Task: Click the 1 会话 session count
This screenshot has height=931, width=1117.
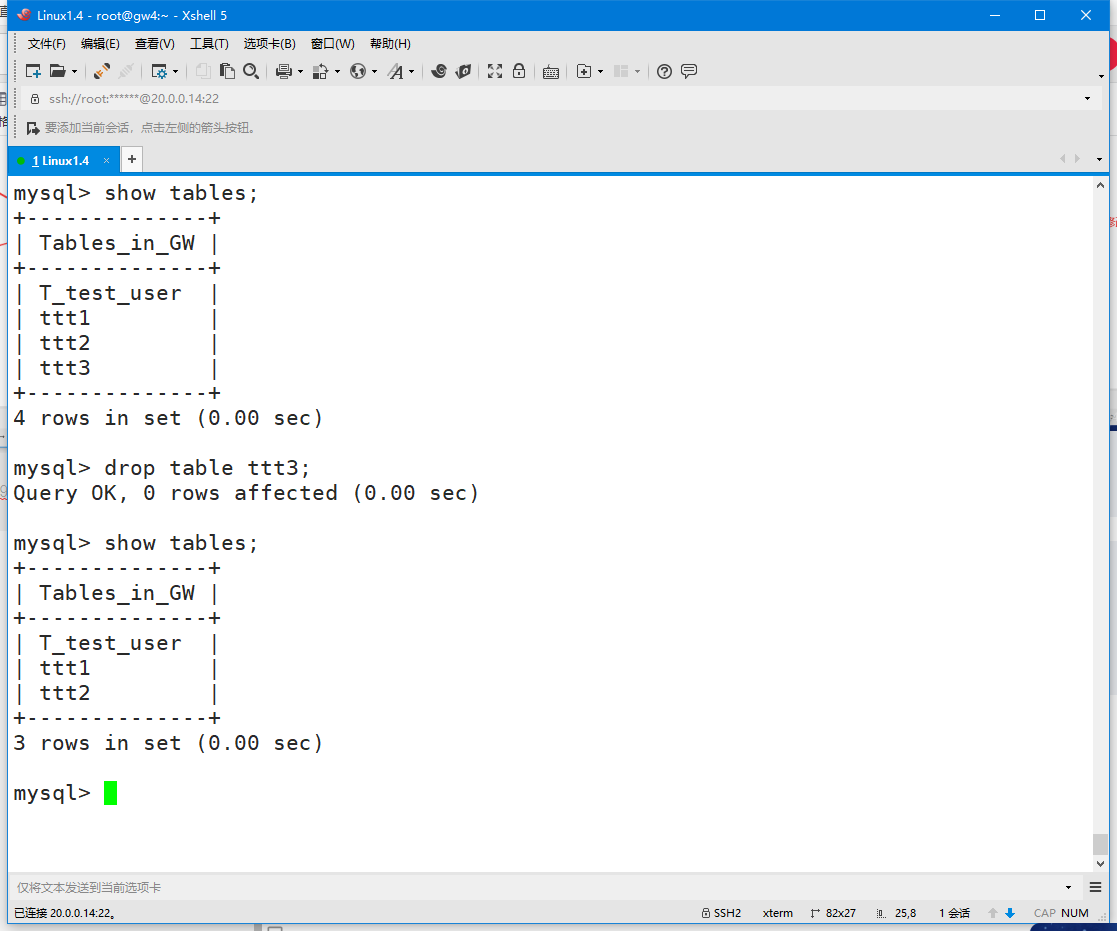Action: (954, 913)
